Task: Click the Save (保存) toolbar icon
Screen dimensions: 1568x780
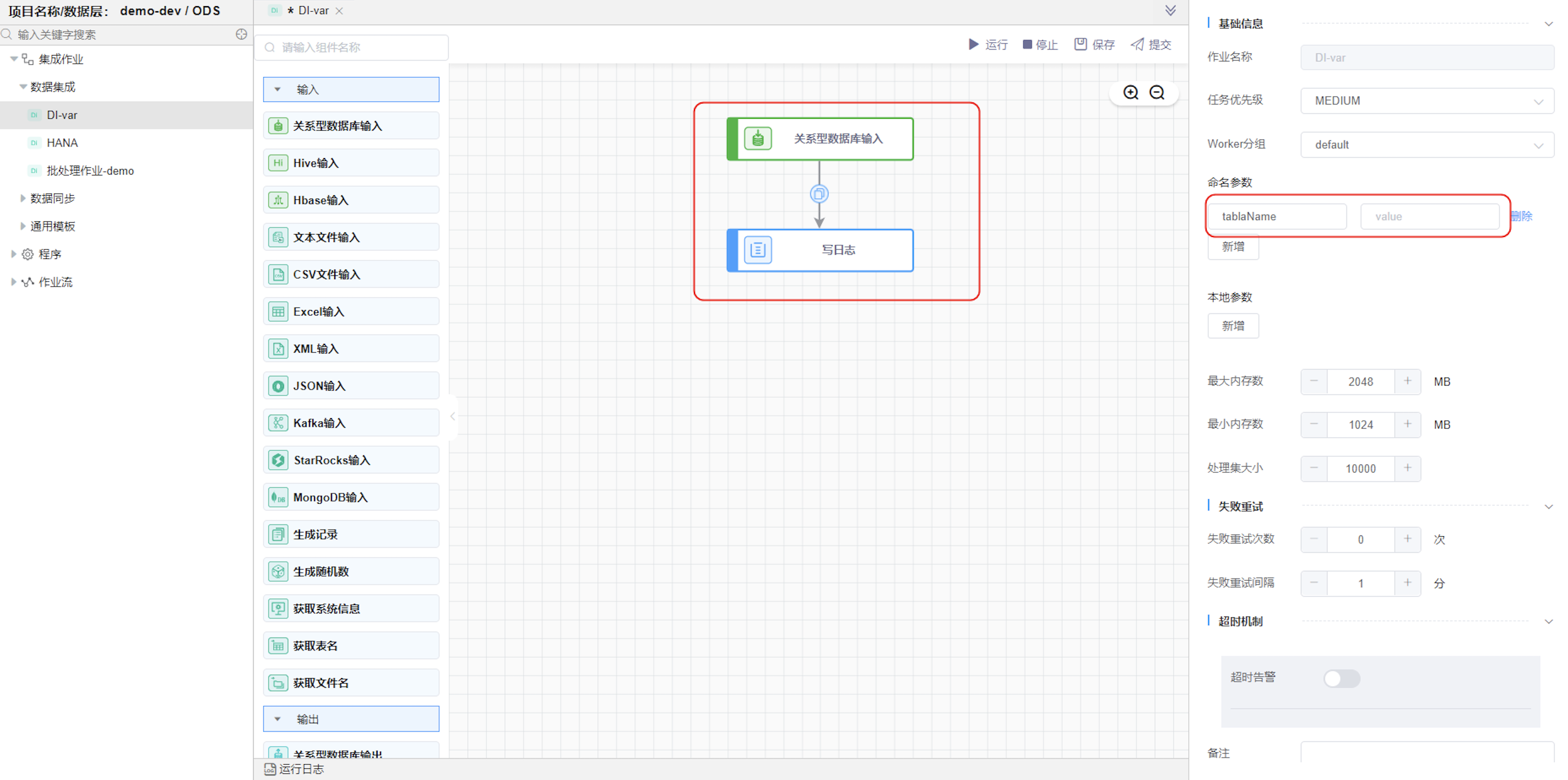Action: pos(1080,44)
